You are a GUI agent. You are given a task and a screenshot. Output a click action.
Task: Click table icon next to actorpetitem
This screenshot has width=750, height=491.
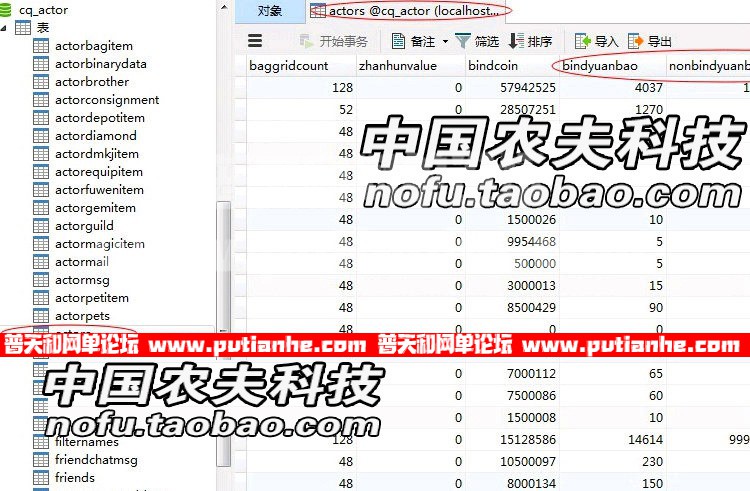point(41,298)
